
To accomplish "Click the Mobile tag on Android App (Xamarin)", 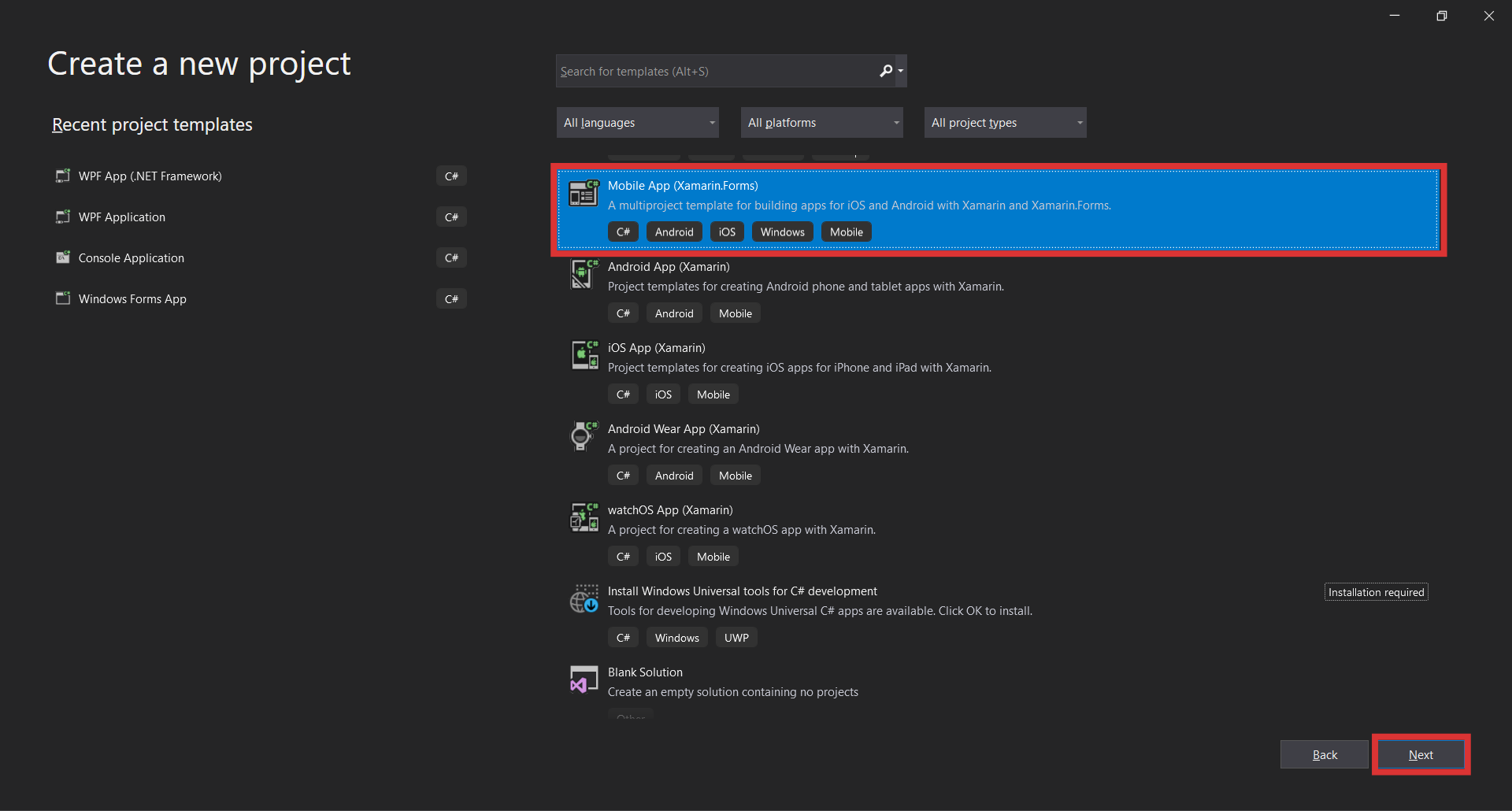I will pyautogui.click(x=736, y=313).
